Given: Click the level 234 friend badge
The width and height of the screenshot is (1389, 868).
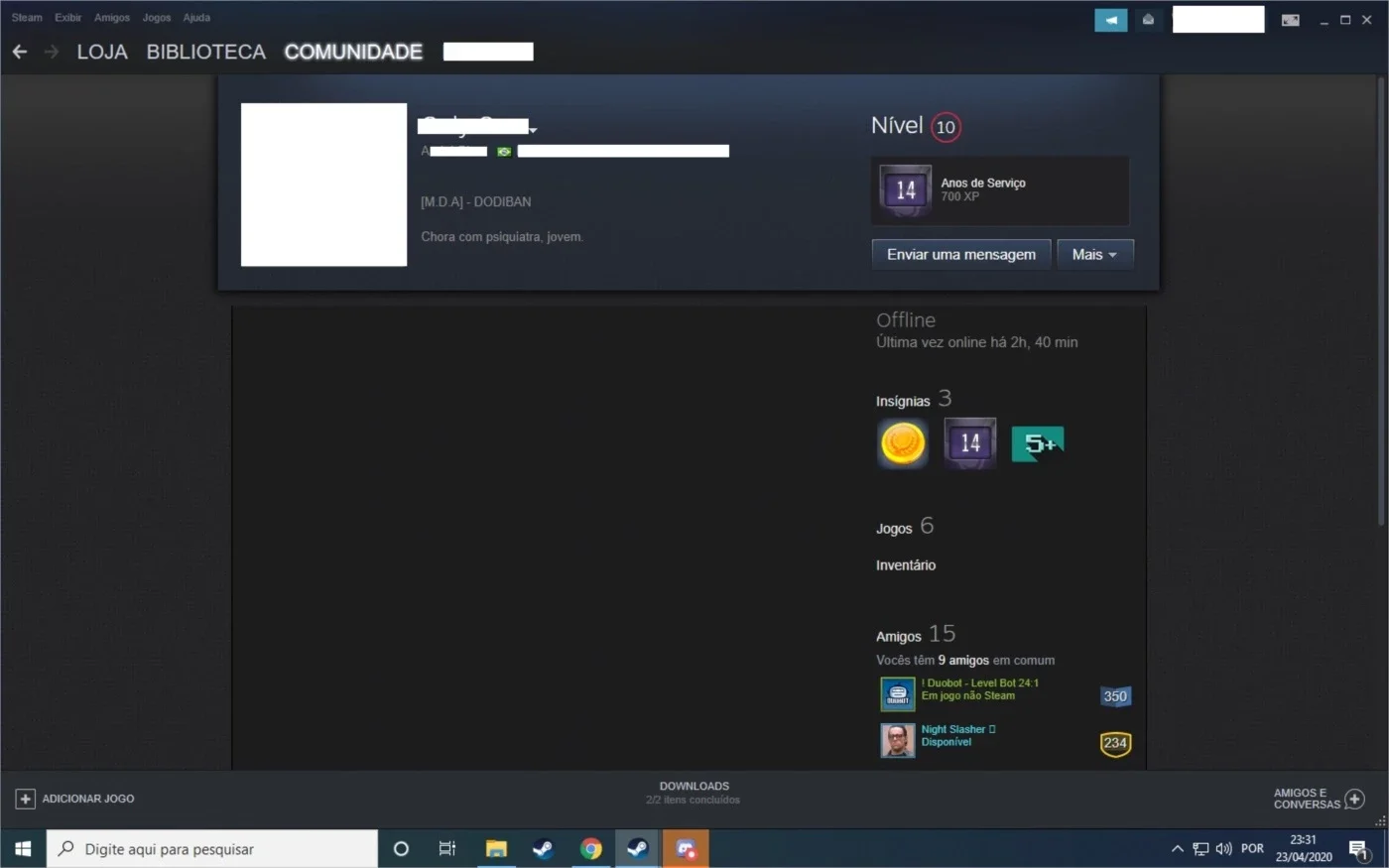Looking at the screenshot, I should tap(1115, 743).
